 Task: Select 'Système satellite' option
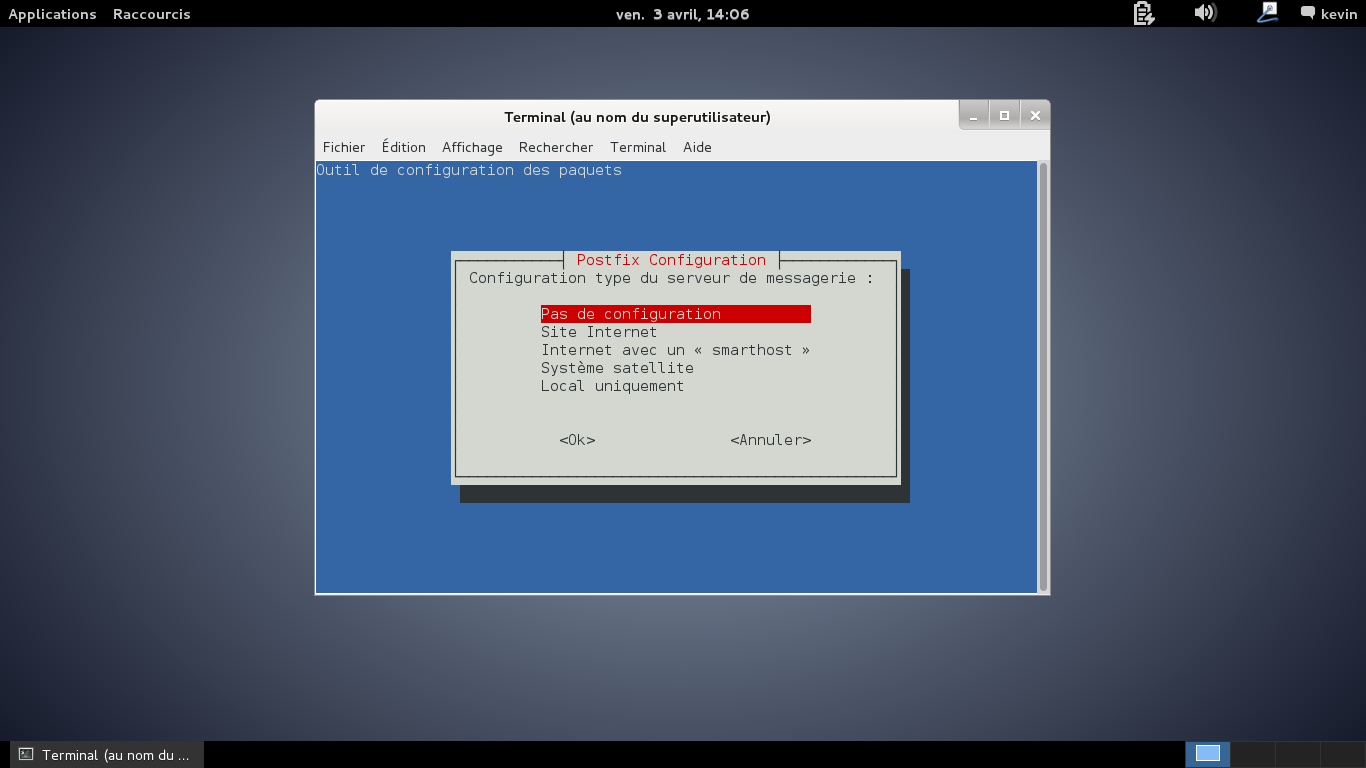(617, 368)
